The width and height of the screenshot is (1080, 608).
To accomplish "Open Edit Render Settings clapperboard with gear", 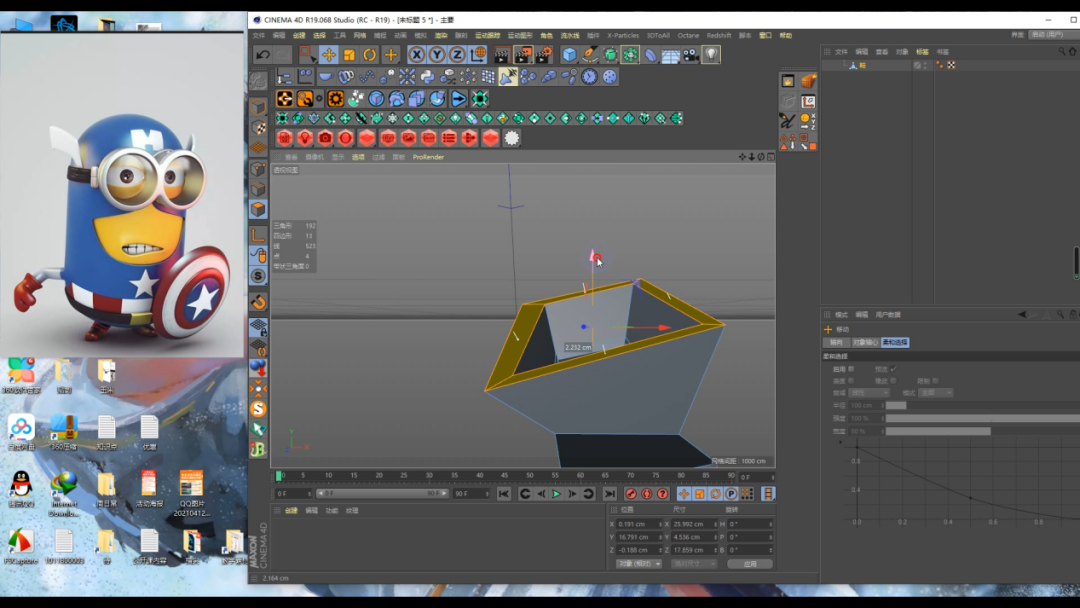I will (543, 54).
